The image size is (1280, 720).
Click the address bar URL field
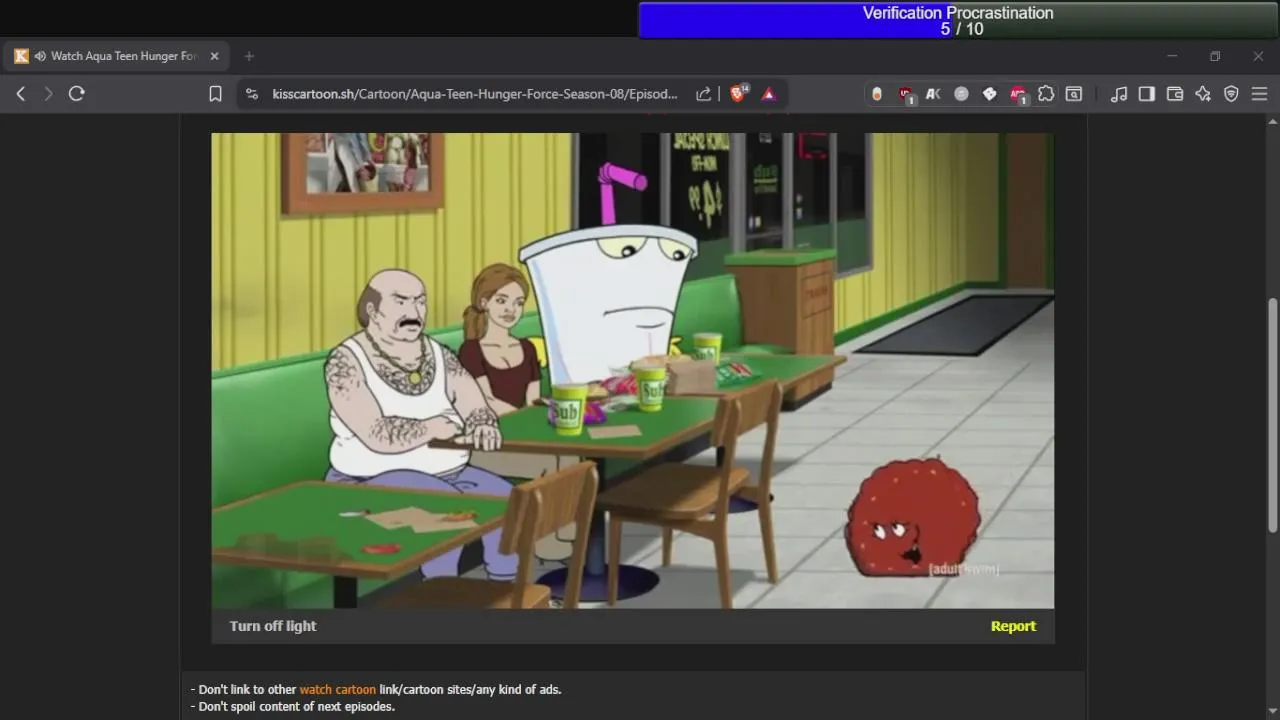click(x=475, y=94)
